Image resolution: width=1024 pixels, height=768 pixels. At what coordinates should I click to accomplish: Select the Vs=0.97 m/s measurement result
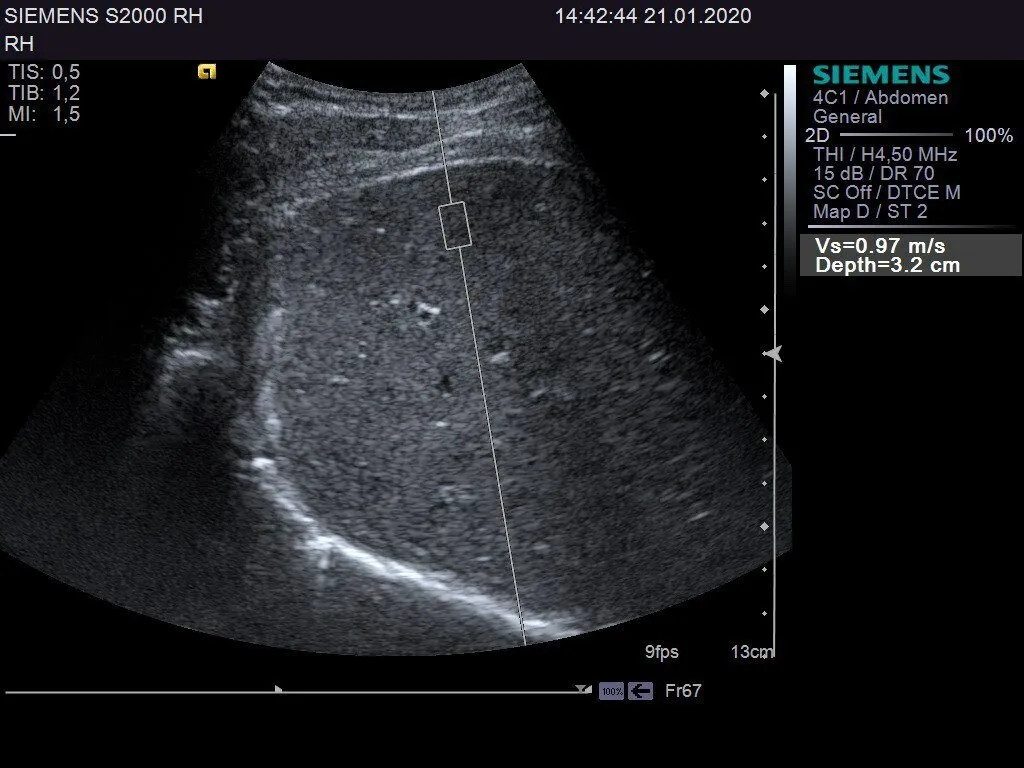pyautogui.click(x=880, y=246)
